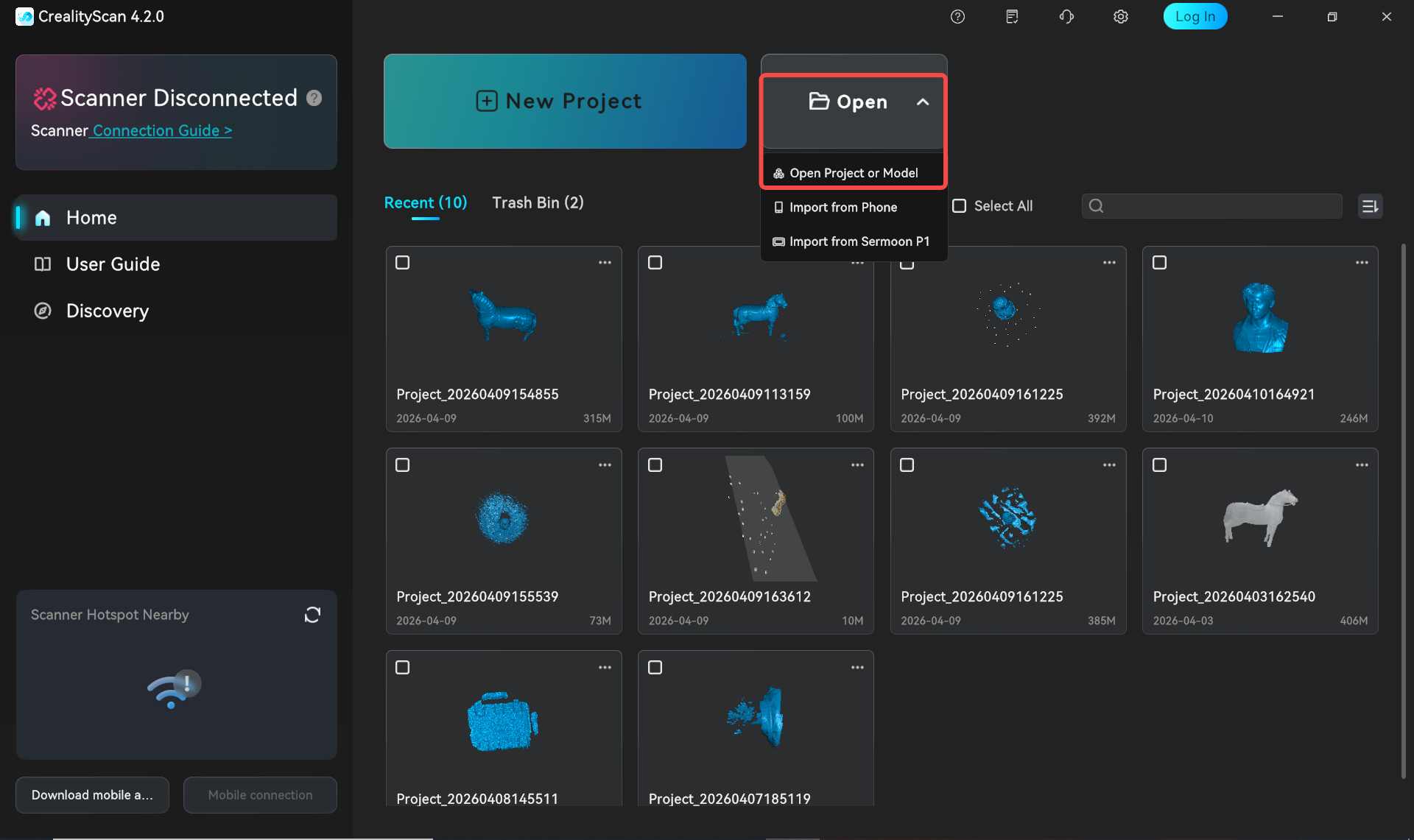Viewport: 1414px width, 840px height.
Task: Click the help question mark icon in title bar
Action: tap(957, 17)
